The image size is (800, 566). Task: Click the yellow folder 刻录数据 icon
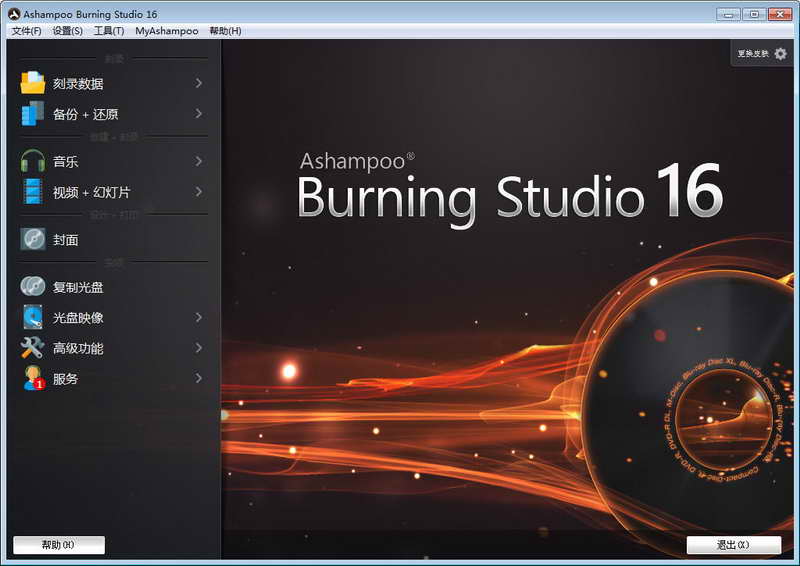click(33, 83)
